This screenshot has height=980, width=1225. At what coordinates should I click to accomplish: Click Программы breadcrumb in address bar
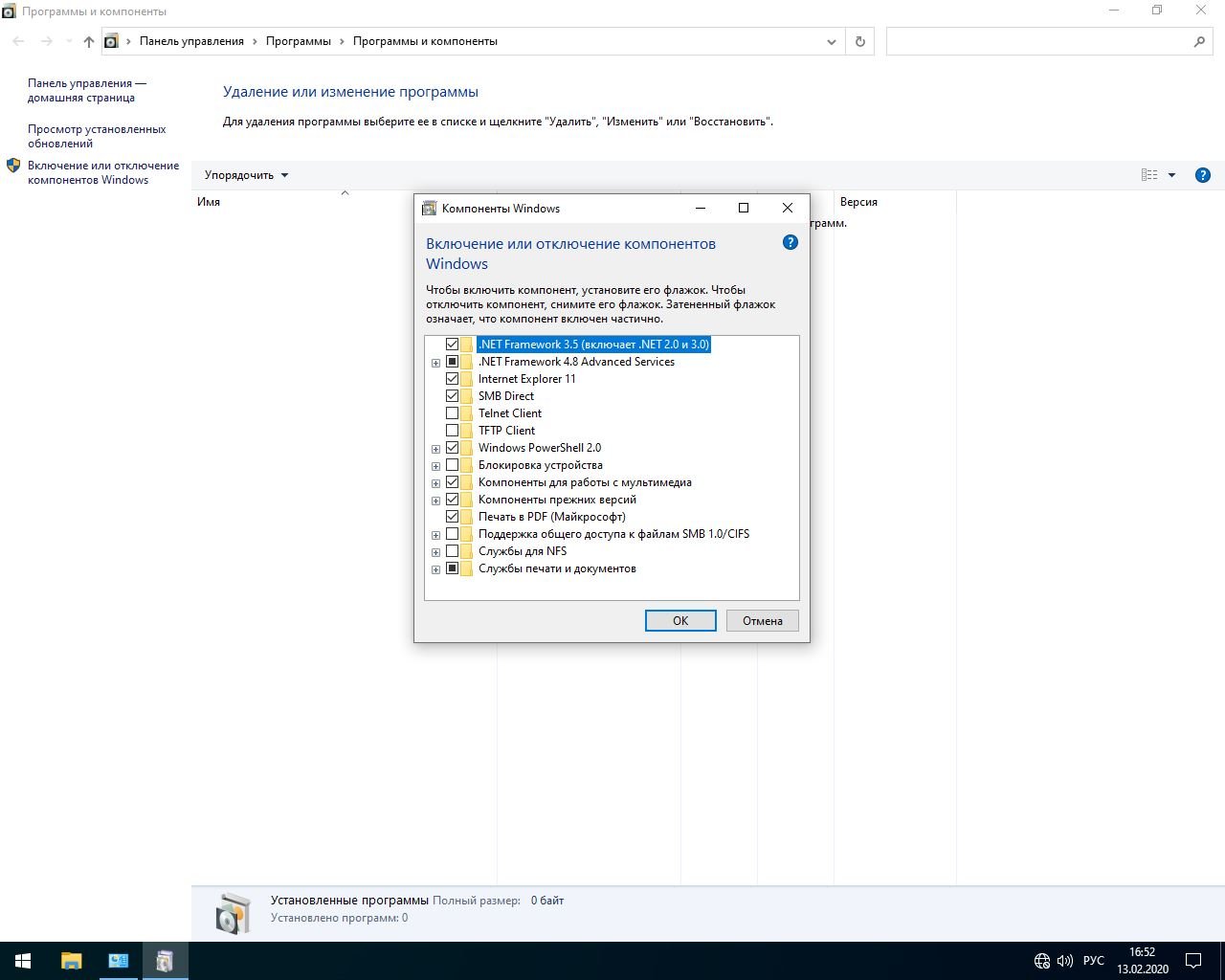[299, 41]
